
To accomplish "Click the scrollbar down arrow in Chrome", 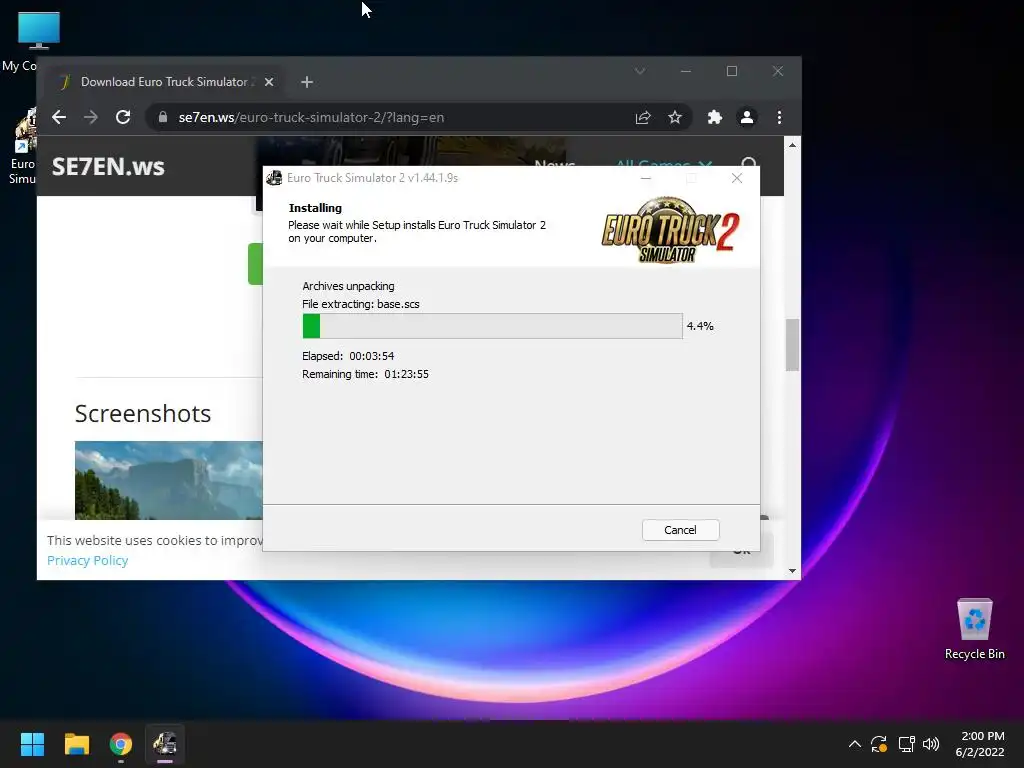I will [x=792, y=571].
